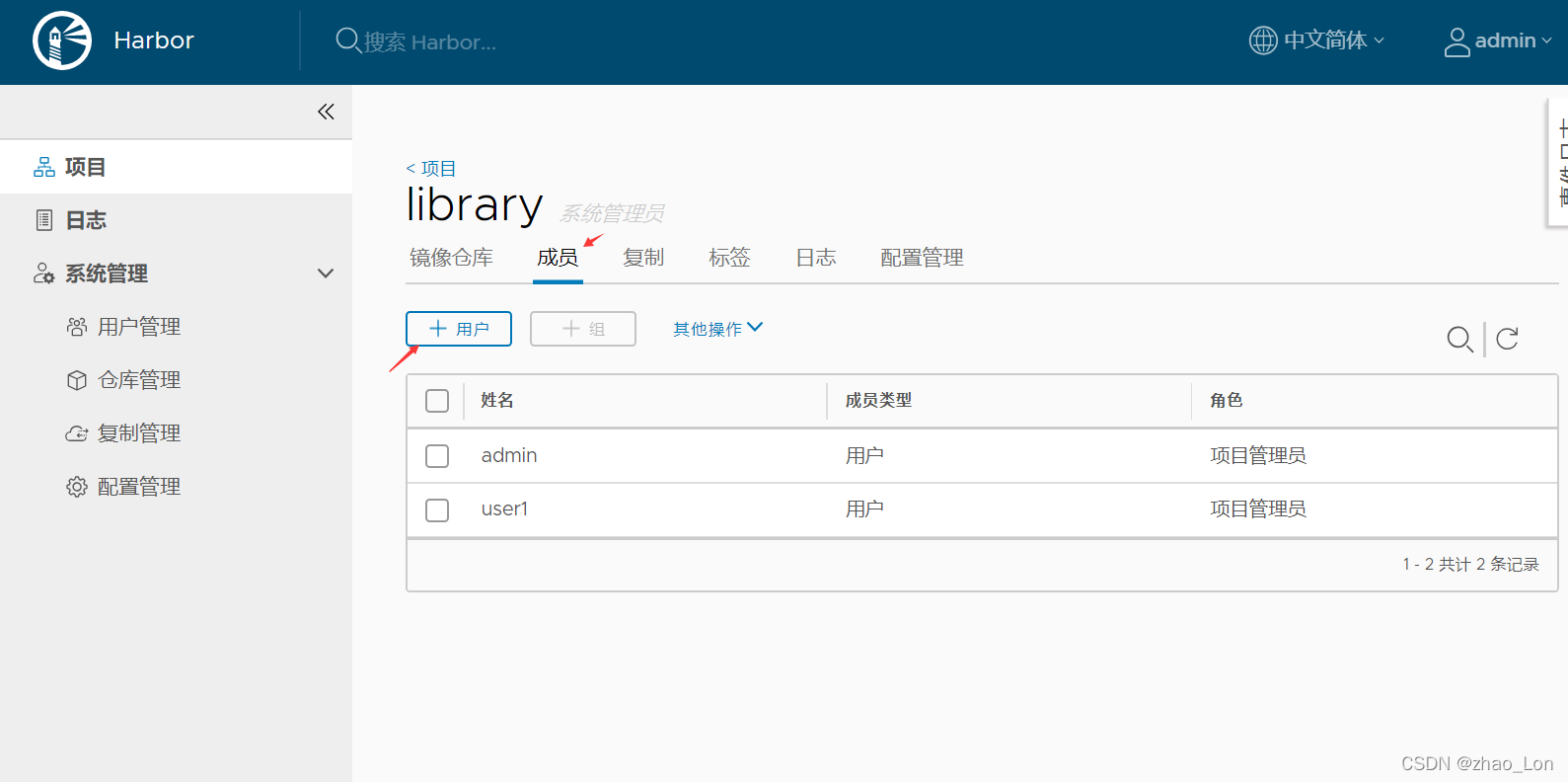Click the library project title
1568x782 pixels.
click(475, 205)
